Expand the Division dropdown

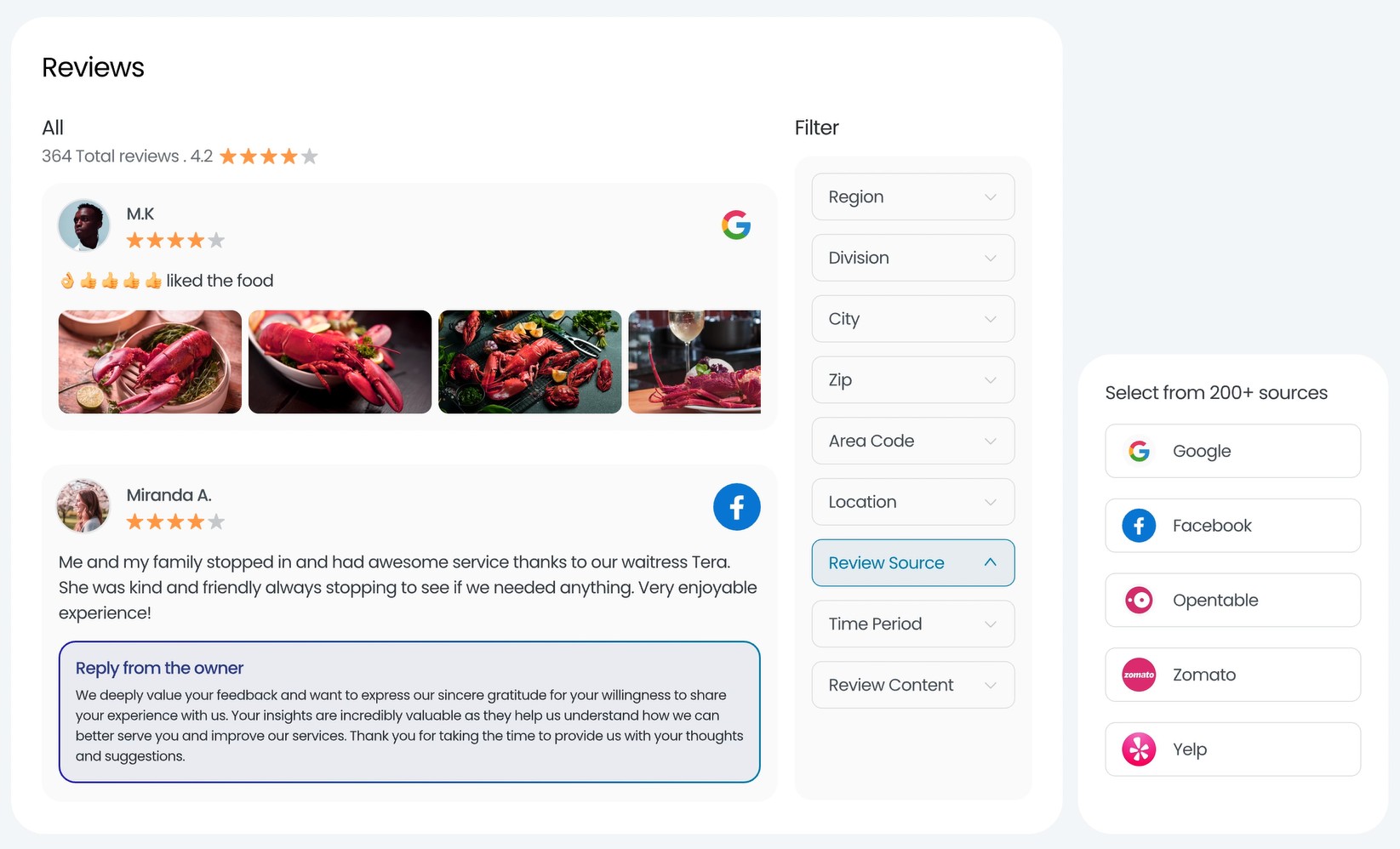tap(913, 258)
